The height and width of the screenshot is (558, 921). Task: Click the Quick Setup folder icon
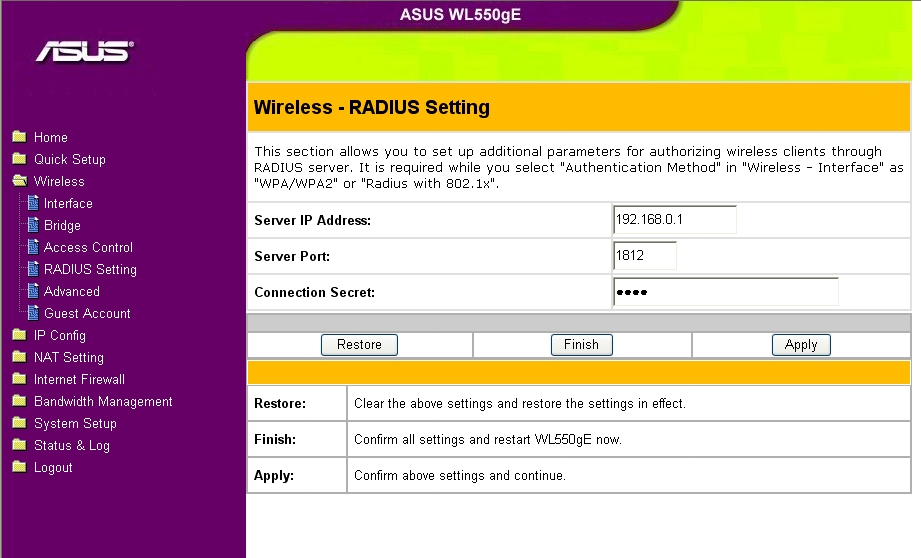[19, 159]
